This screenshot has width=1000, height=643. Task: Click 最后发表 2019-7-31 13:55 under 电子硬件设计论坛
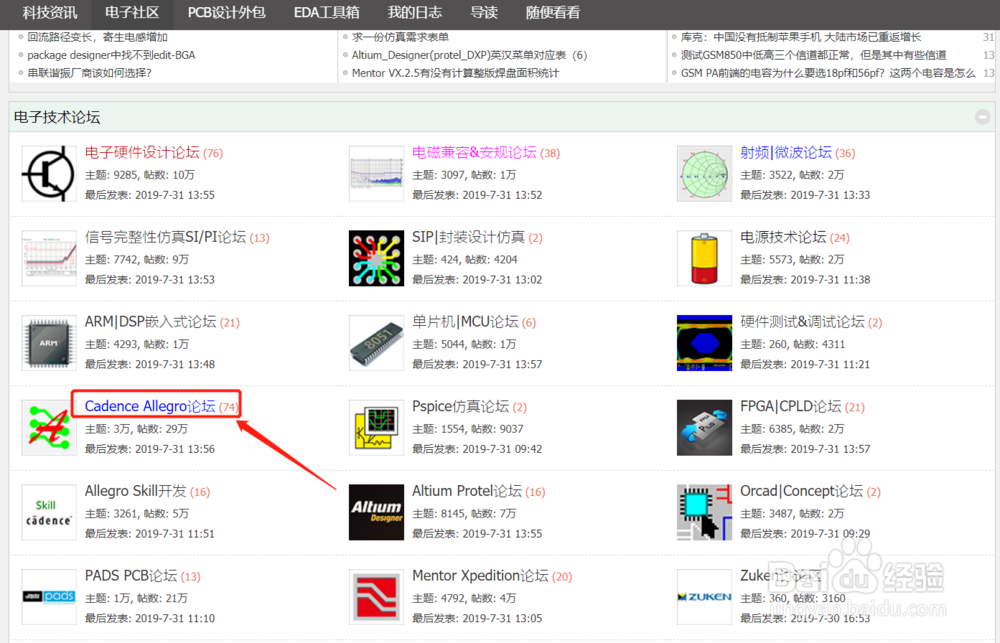click(150, 195)
